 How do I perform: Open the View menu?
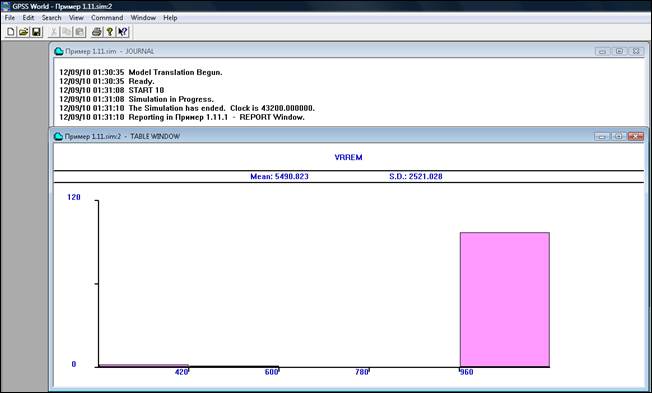click(76, 18)
